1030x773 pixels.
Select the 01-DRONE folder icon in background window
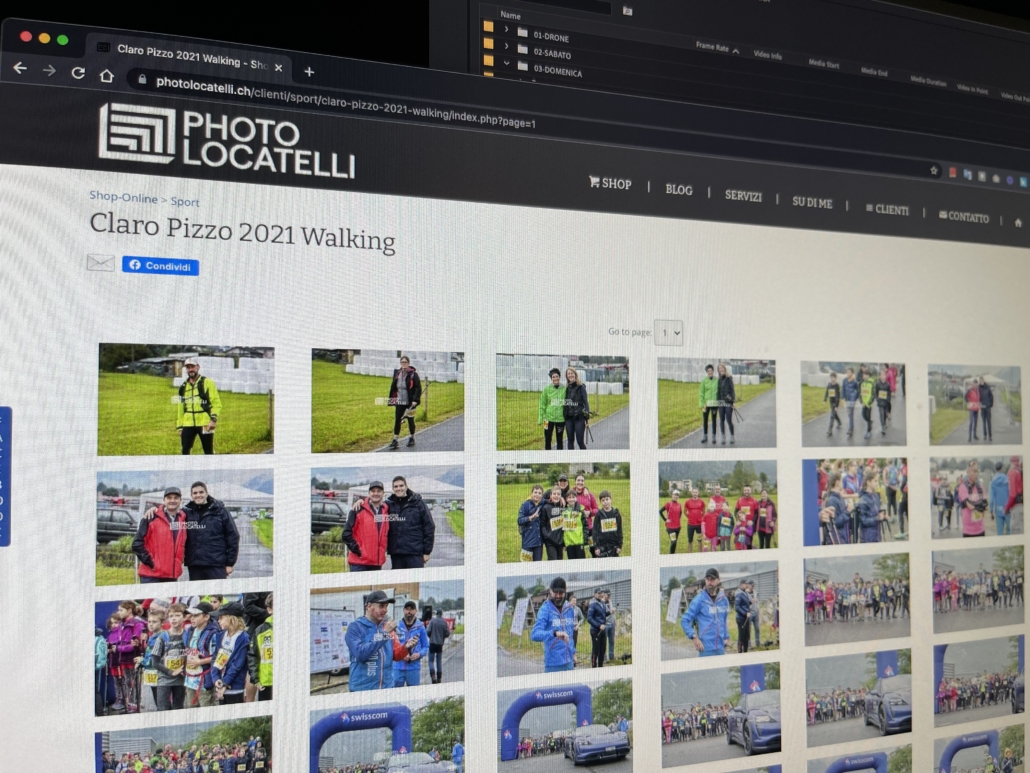pos(522,32)
